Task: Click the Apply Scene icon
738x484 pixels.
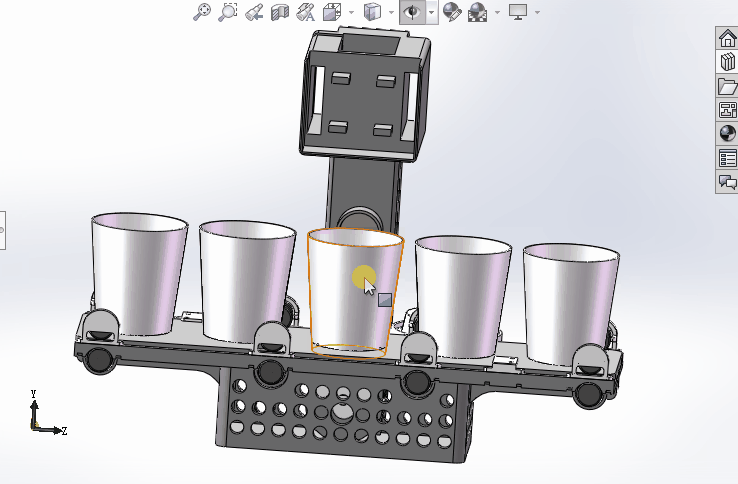Action: pos(477,12)
